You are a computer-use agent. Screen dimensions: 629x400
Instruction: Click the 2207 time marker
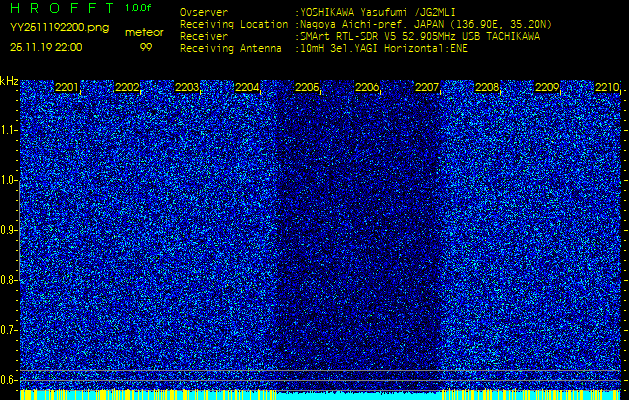click(x=427, y=87)
